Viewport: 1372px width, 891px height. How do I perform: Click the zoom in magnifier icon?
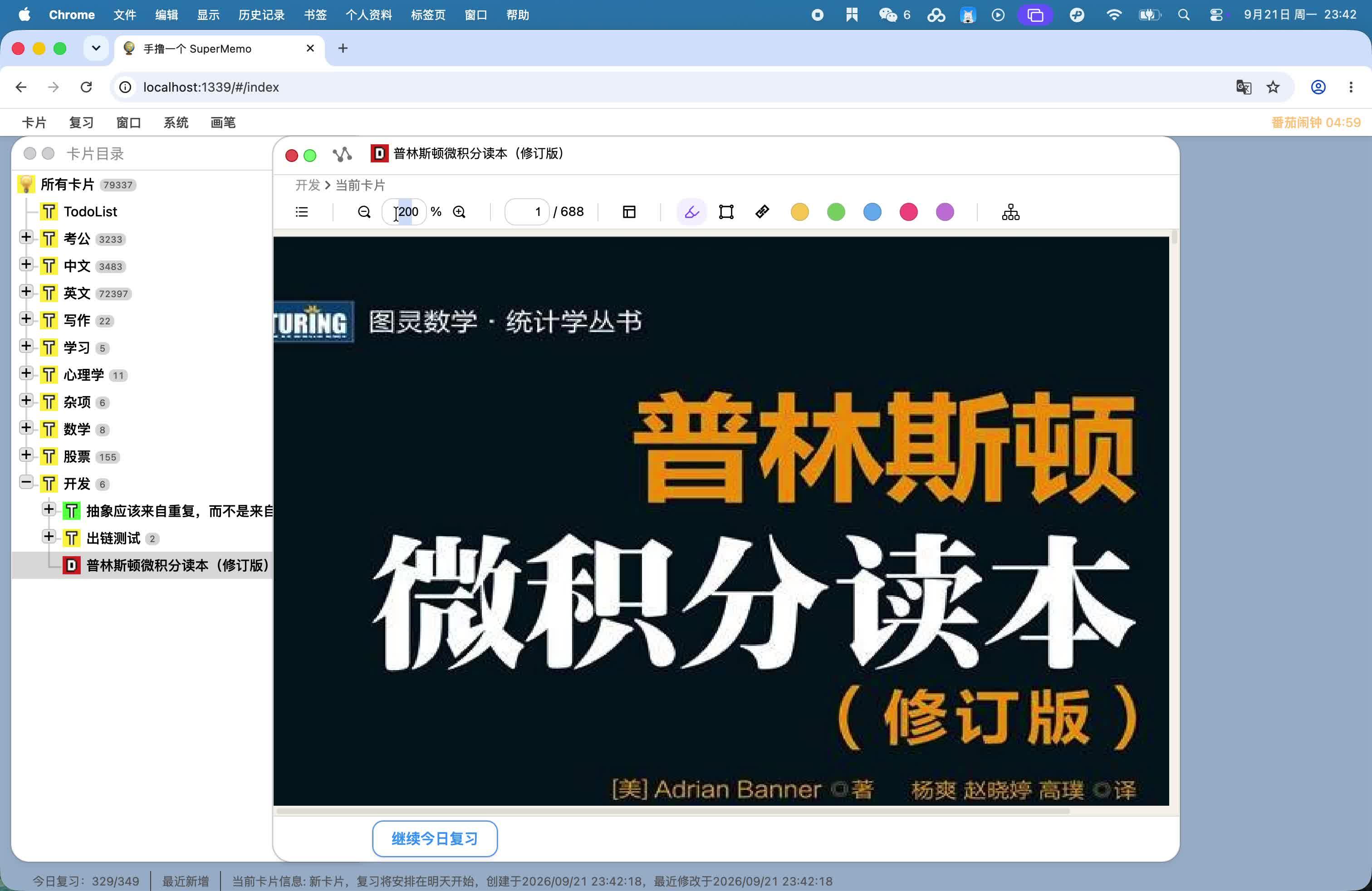point(459,212)
